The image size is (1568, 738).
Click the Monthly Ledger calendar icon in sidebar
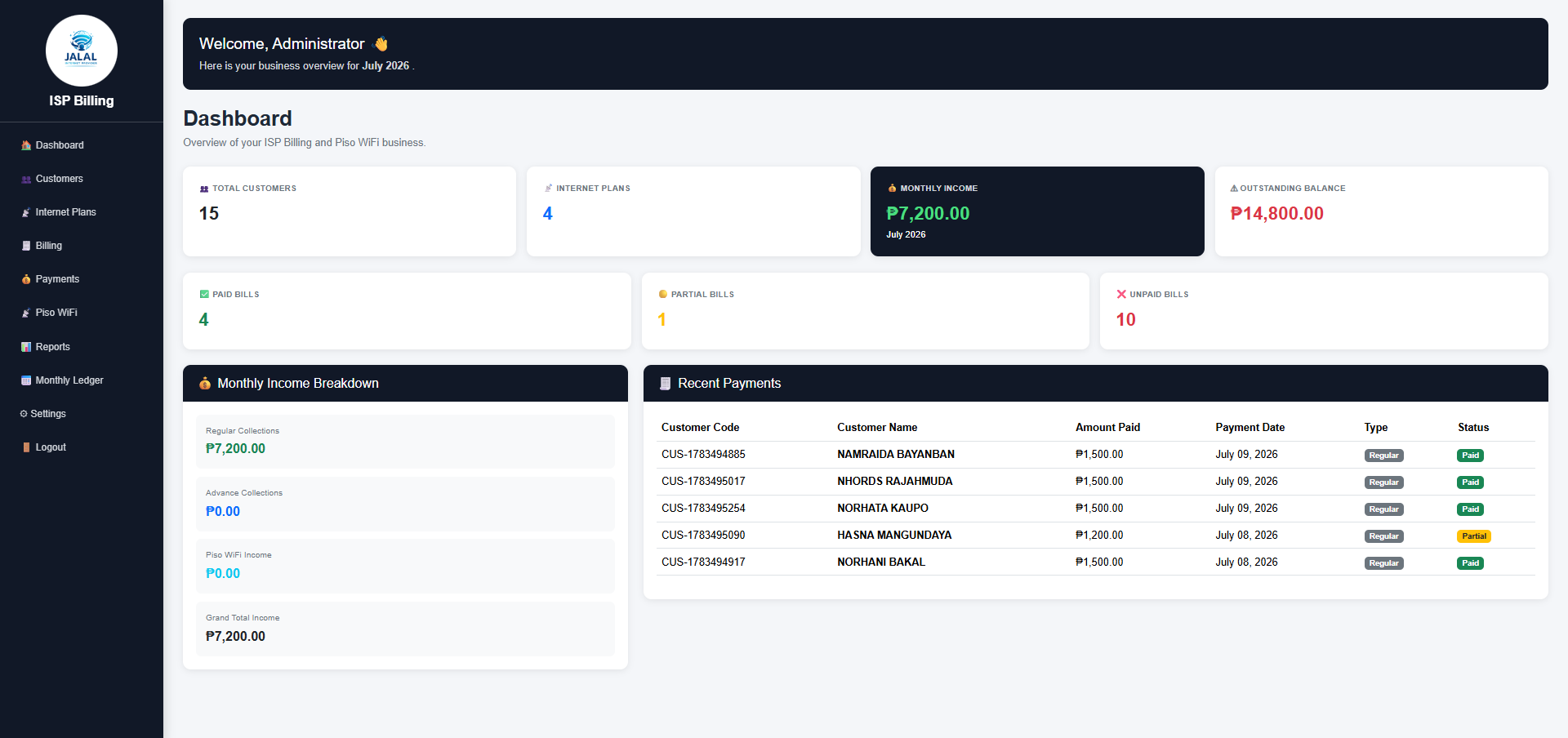26,380
